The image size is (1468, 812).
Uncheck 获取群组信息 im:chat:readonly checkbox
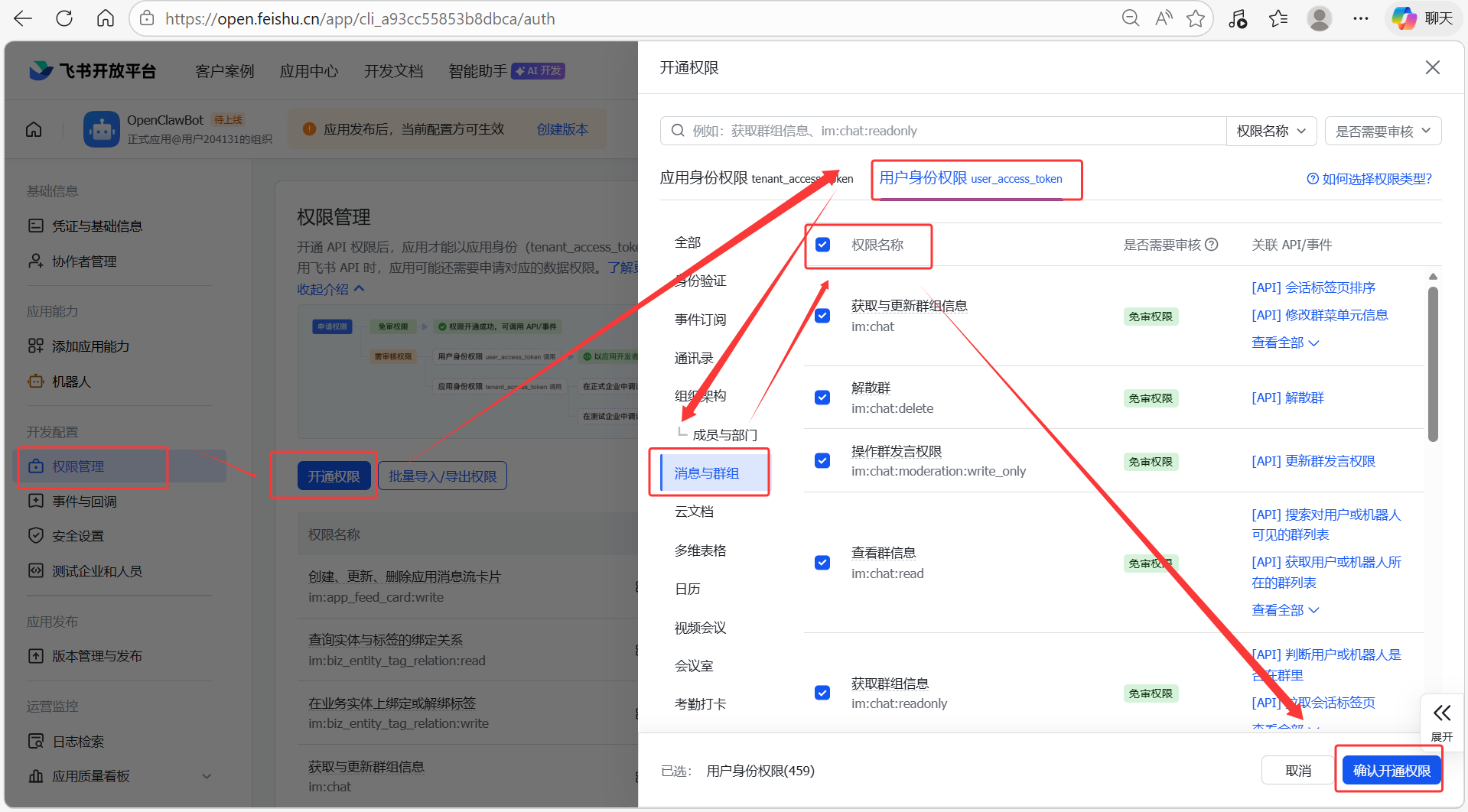[x=822, y=693]
